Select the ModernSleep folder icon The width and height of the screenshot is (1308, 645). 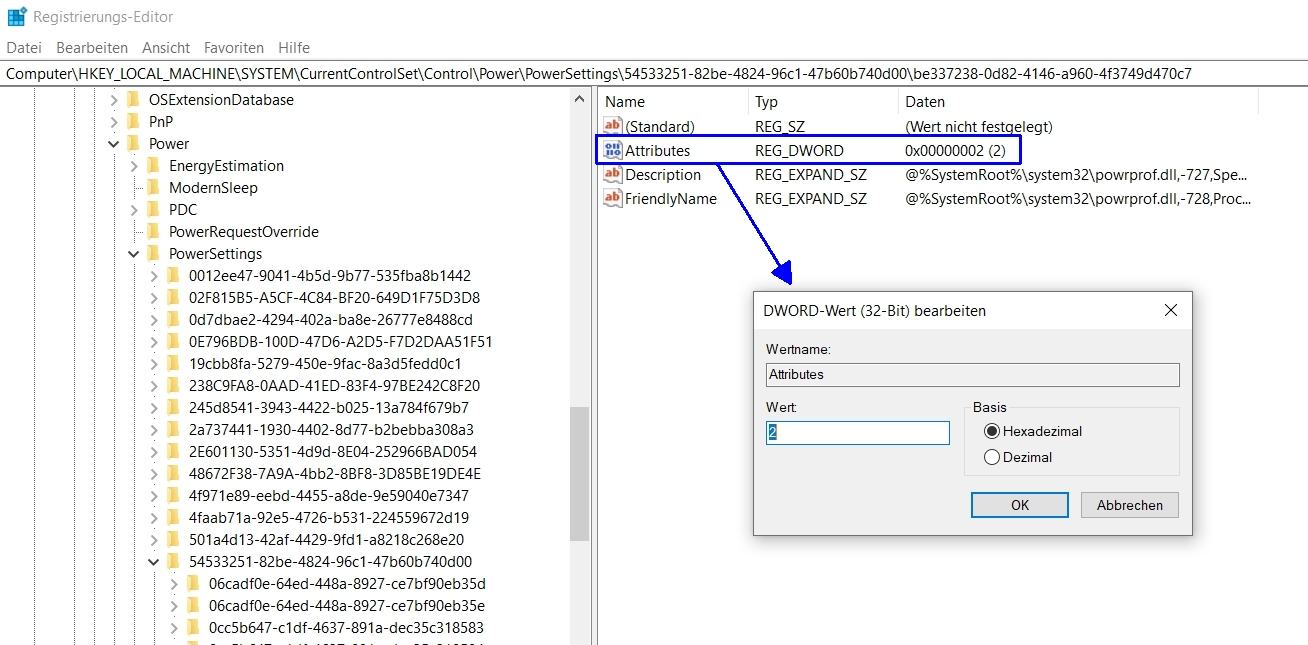coord(154,188)
